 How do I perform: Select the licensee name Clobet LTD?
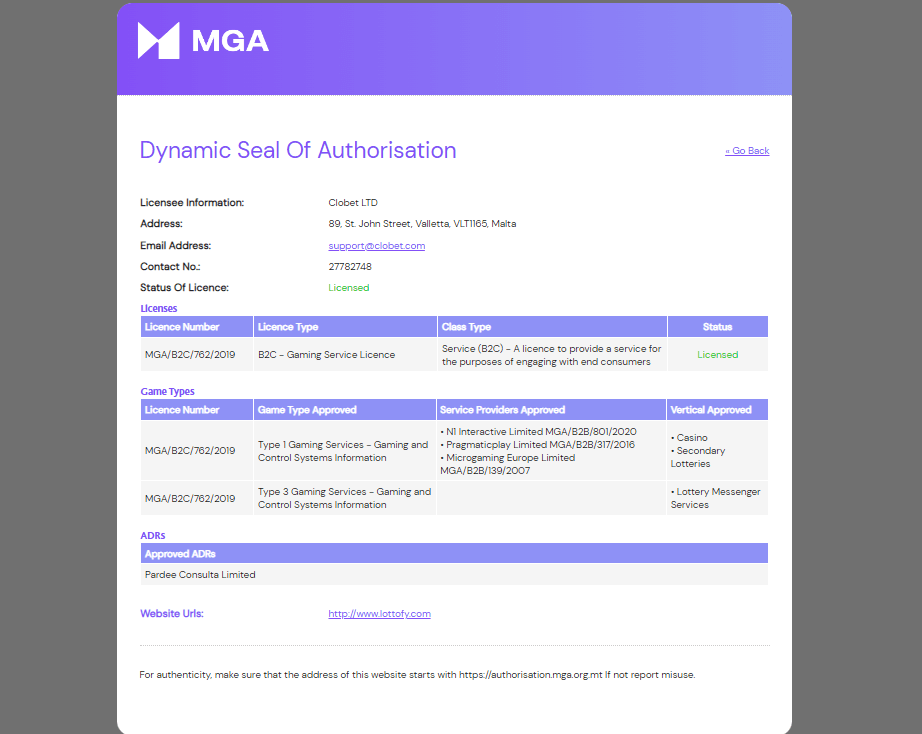click(353, 202)
